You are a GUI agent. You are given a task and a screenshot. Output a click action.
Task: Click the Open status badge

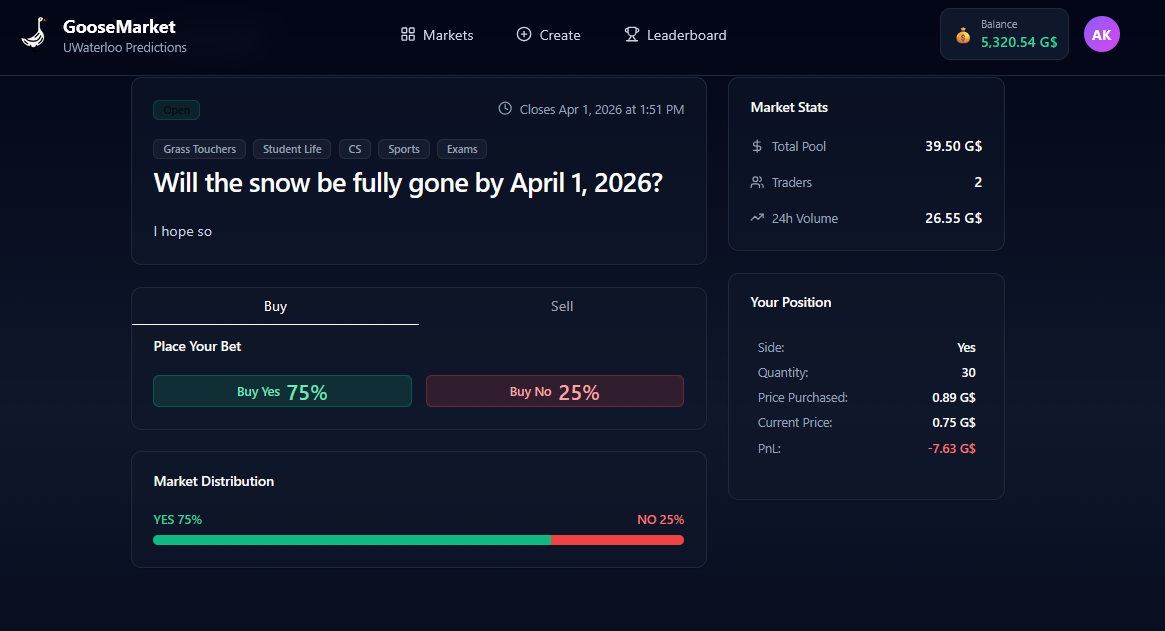pos(176,109)
